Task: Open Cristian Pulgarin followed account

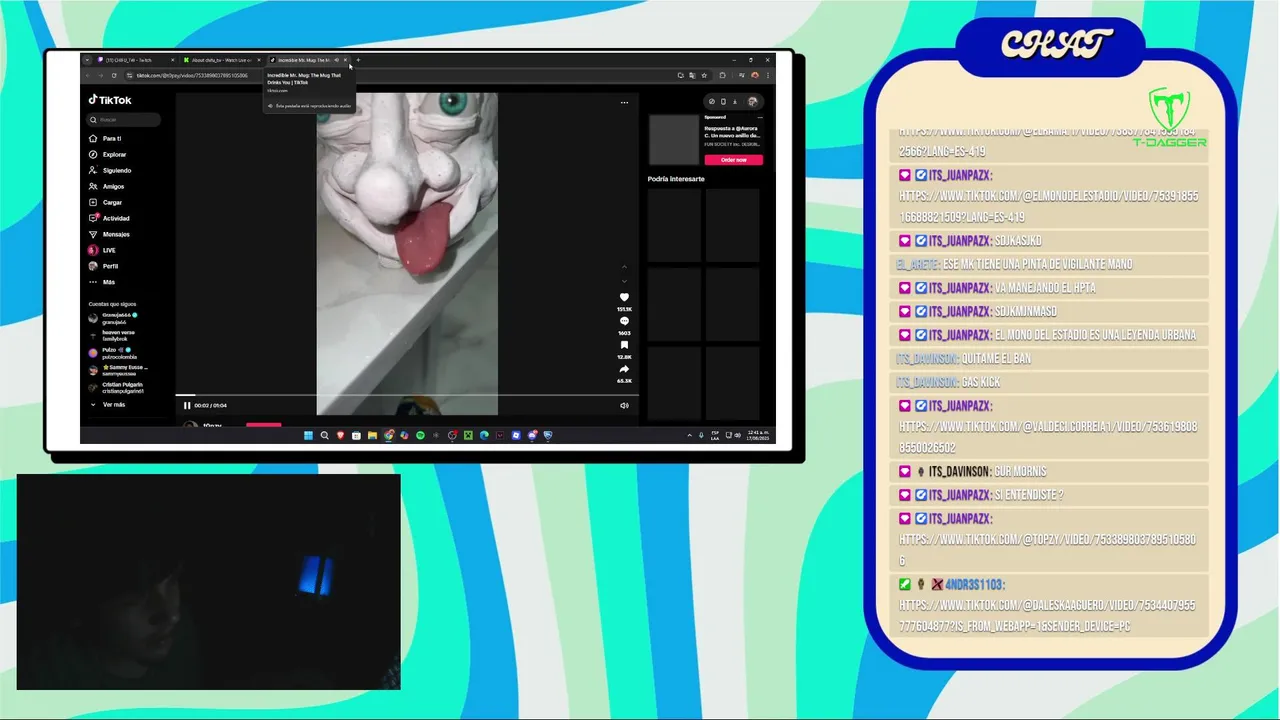Action: click(x=116, y=387)
